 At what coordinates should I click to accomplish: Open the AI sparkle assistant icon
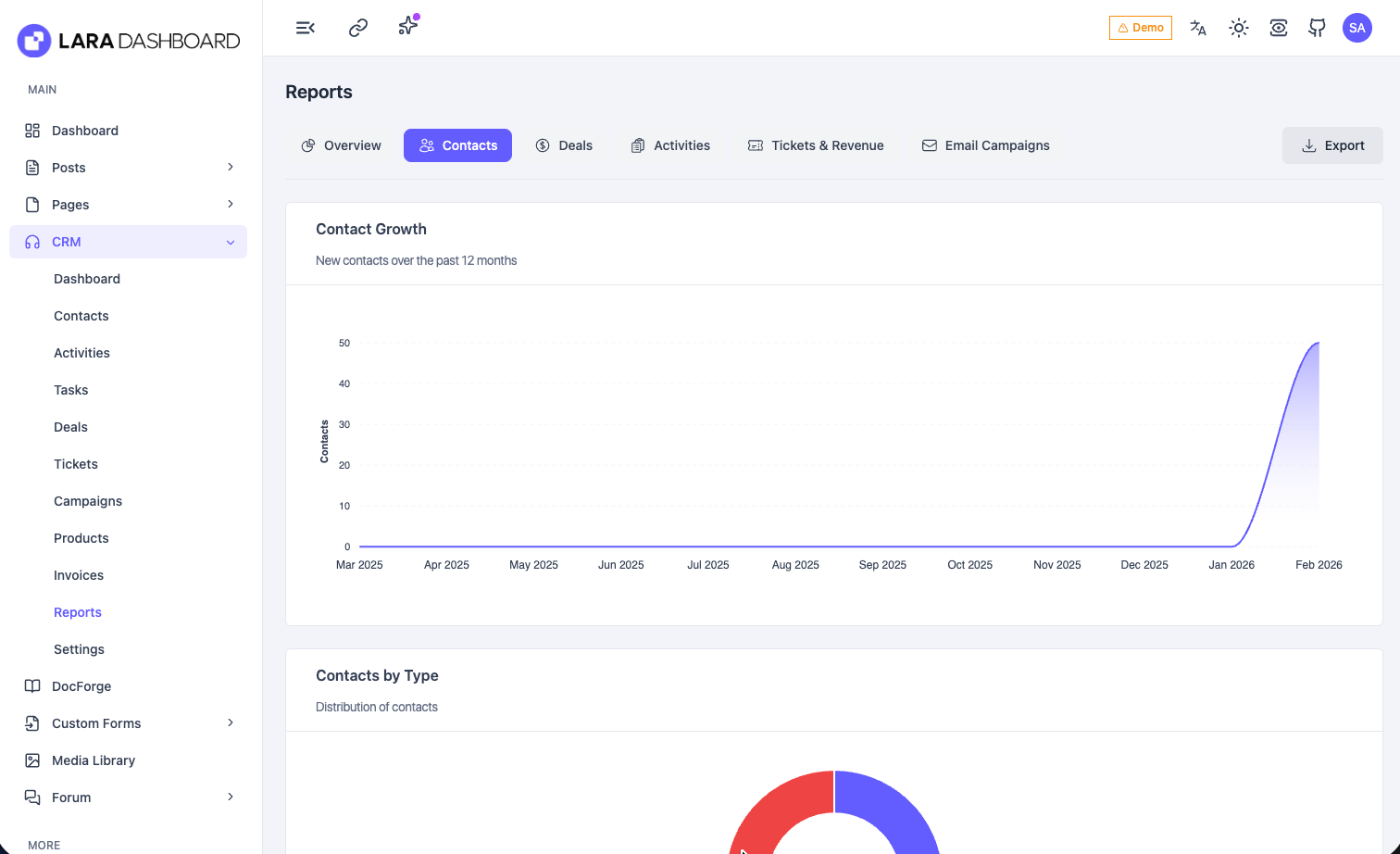[407, 27]
